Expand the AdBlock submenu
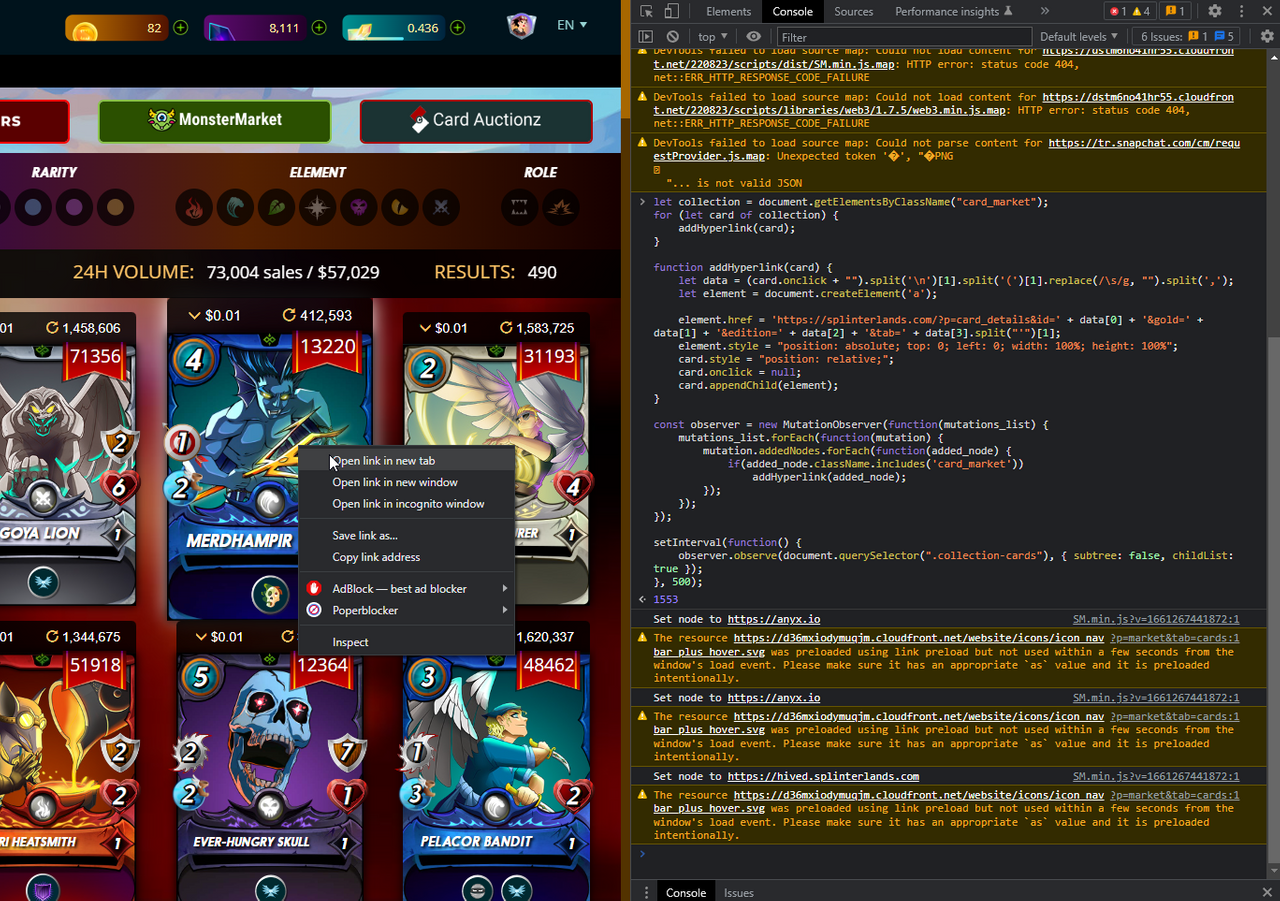The width and height of the screenshot is (1280, 901). (x=407, y=589)
